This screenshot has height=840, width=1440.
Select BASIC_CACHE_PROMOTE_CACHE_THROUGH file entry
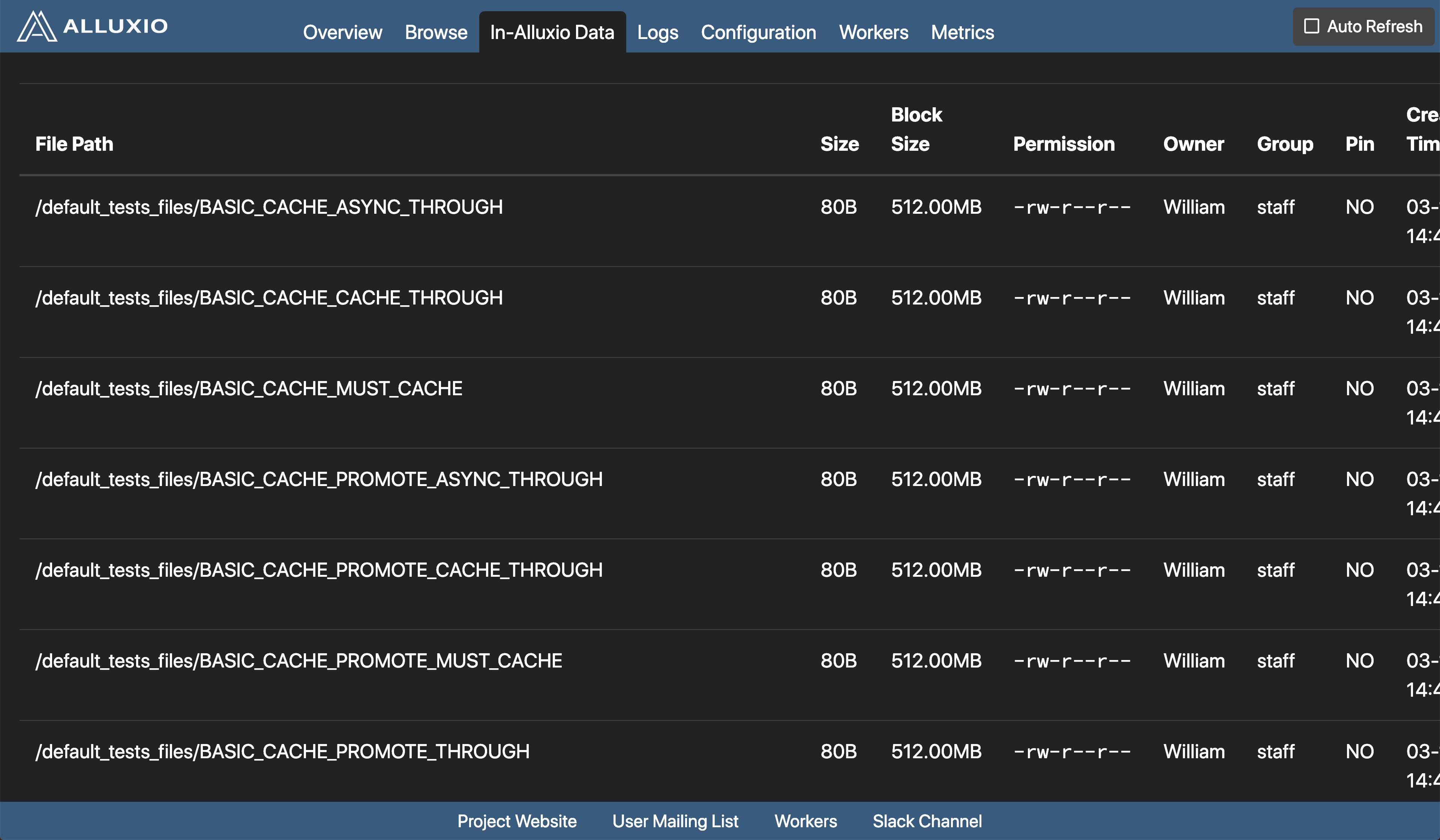(319, 570)
